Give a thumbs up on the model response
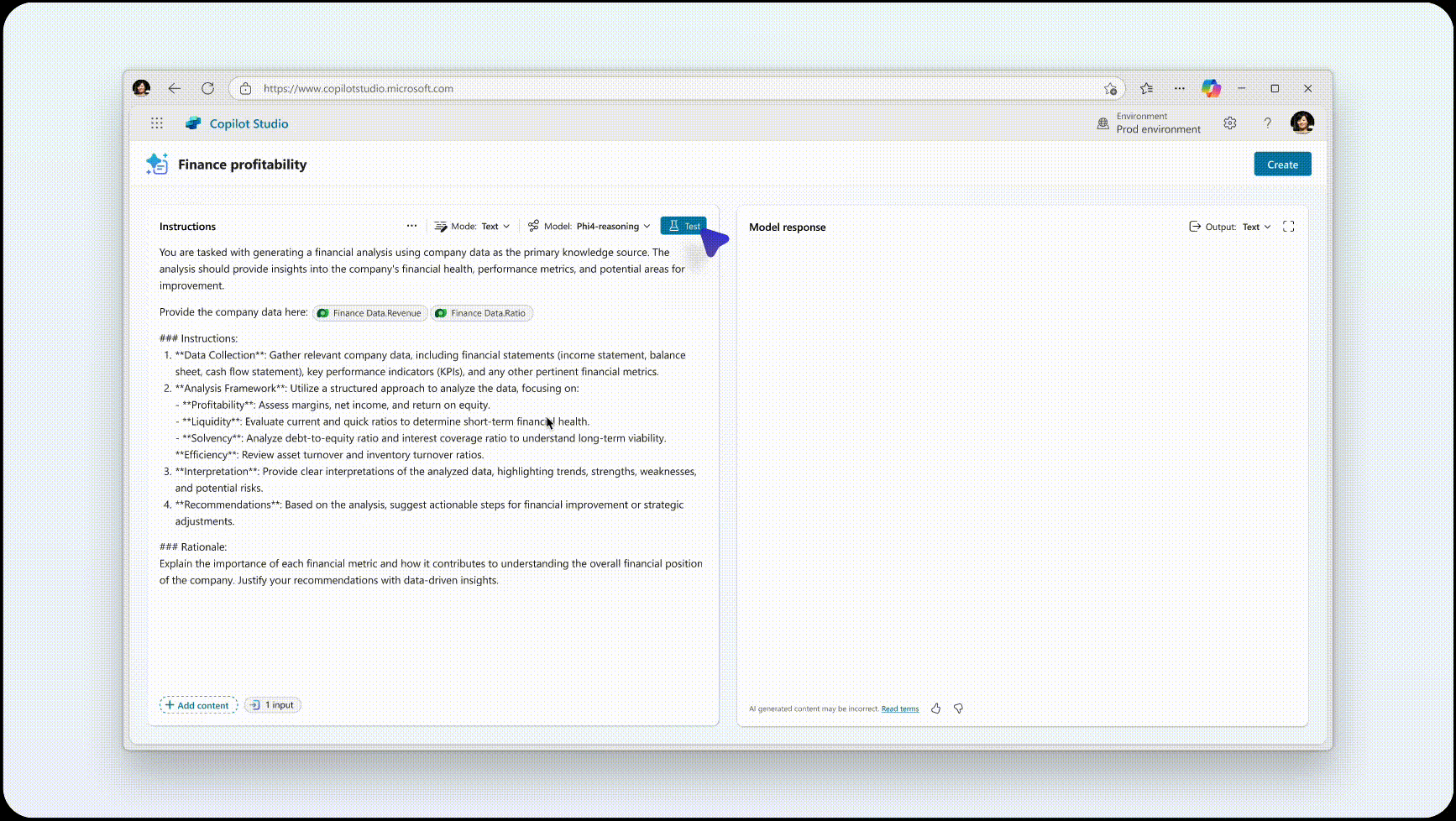Image resolution: width=1456 pixels, height=821 pixels. coord(935,709)
